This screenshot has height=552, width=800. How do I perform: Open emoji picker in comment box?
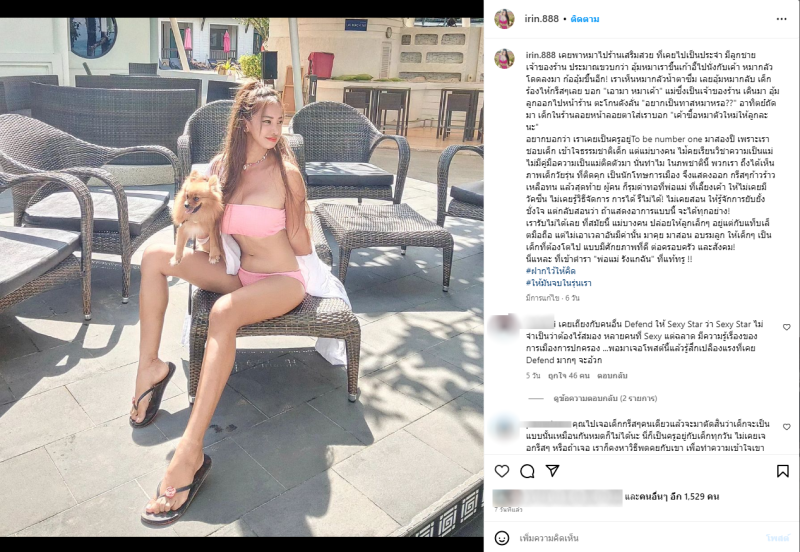502,538
